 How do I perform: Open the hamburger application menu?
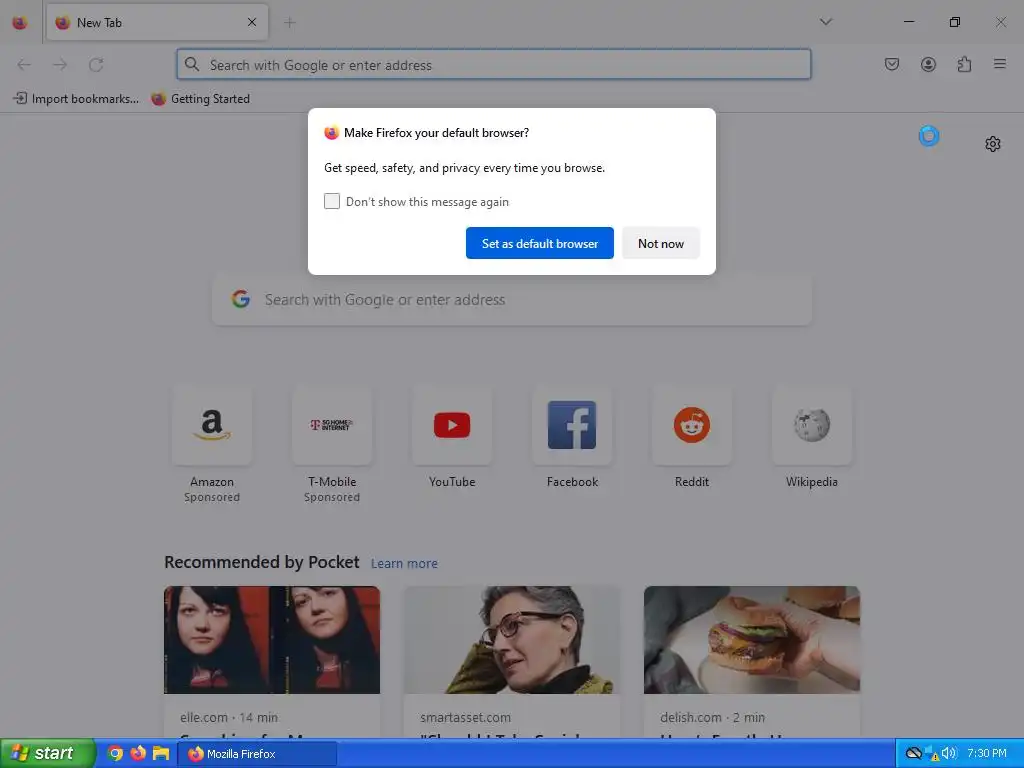pos(1000,64)
